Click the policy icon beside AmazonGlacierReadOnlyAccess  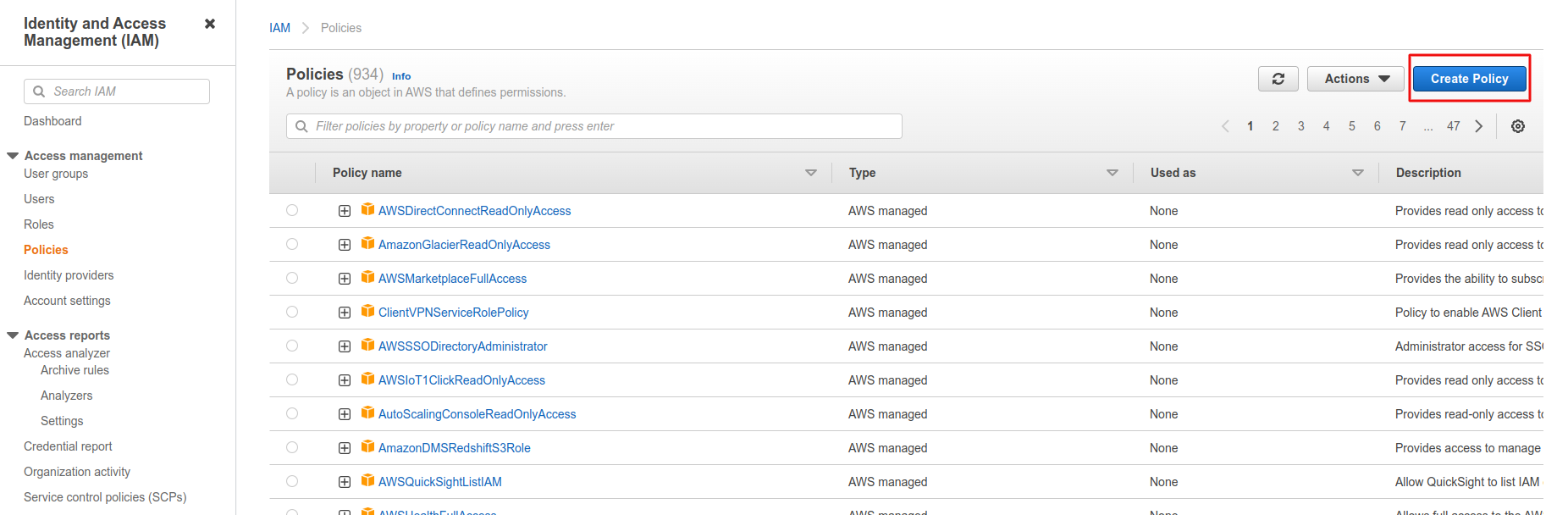tap(367, 243)
